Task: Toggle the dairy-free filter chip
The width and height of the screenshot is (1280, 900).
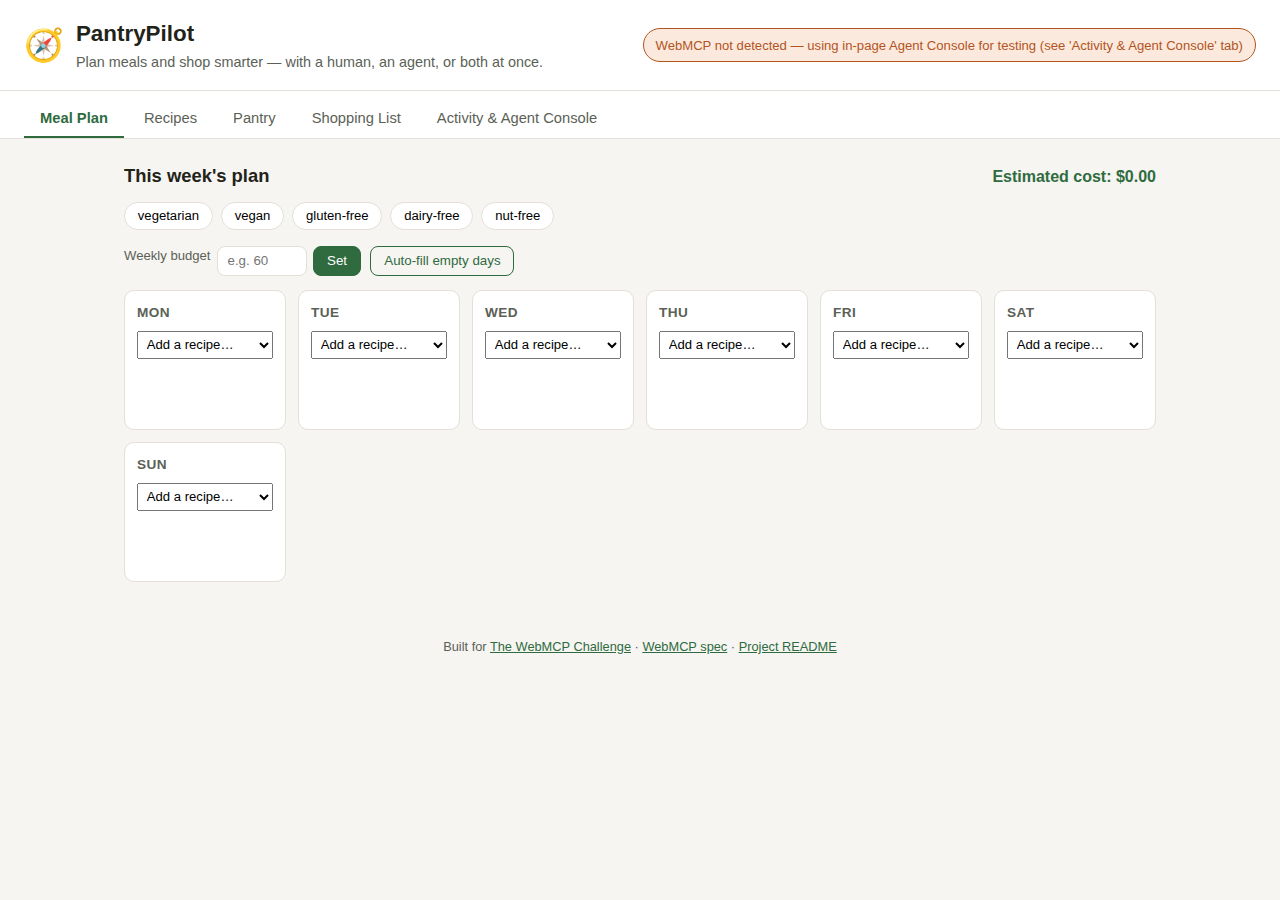Action: [x=431, y=216]
